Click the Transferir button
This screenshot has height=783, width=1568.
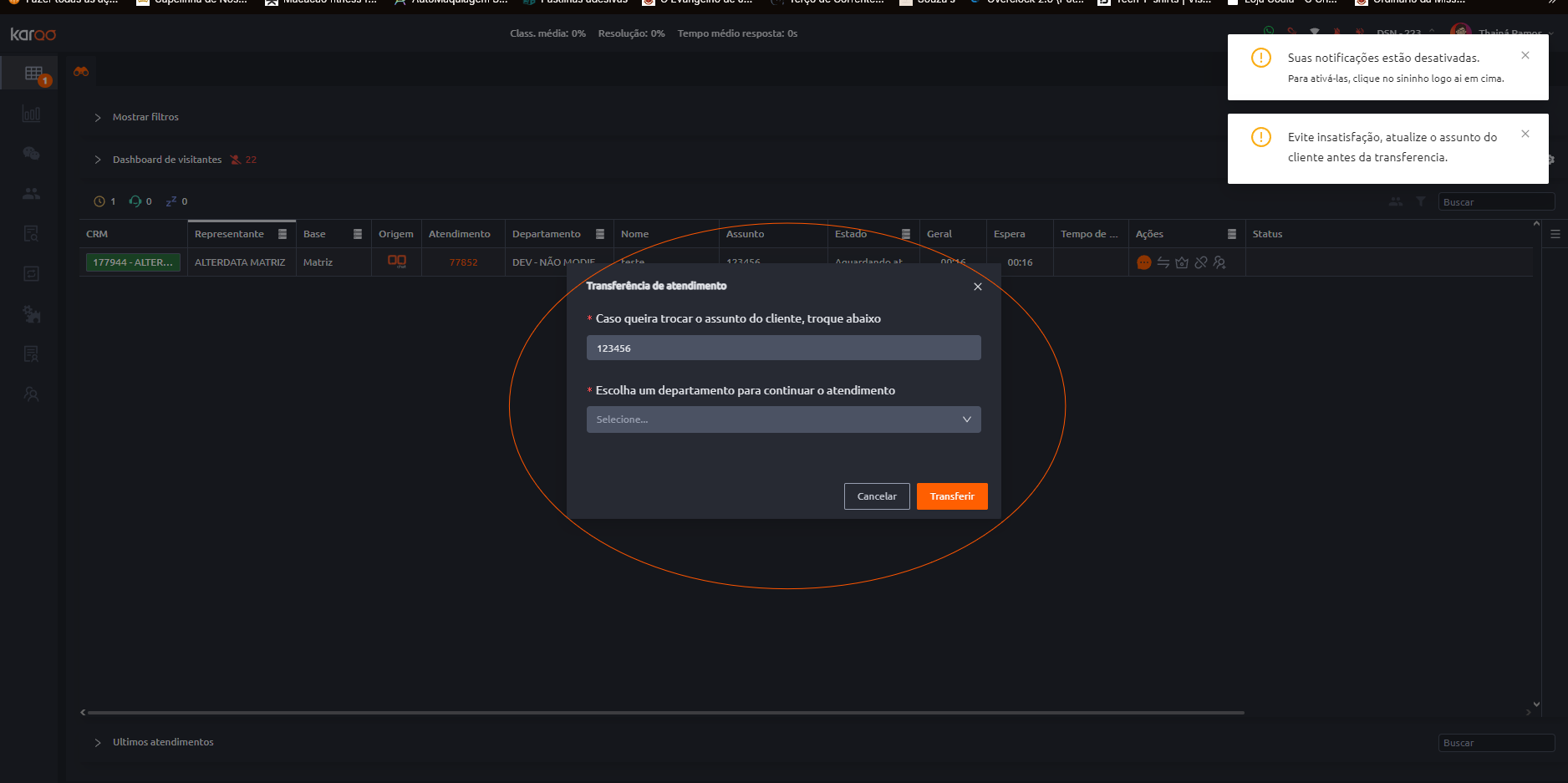point(951,496)
